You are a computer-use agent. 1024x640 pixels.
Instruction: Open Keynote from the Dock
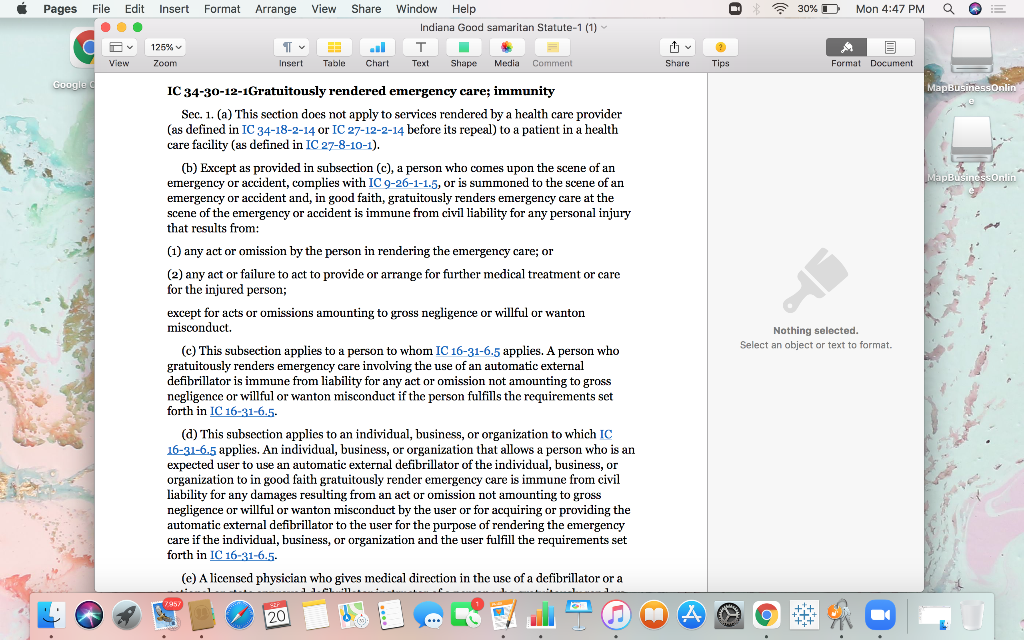(579, 615)
